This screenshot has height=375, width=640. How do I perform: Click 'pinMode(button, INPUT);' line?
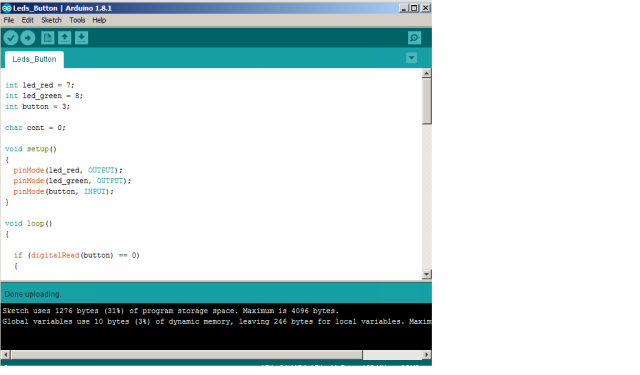(x=64, y=191)
